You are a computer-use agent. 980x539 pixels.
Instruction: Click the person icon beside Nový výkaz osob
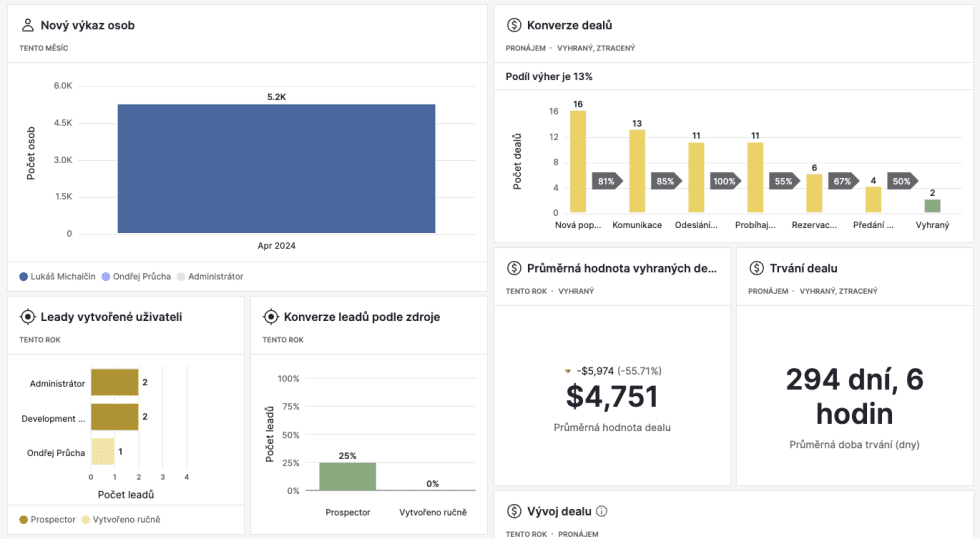point(27,25)
